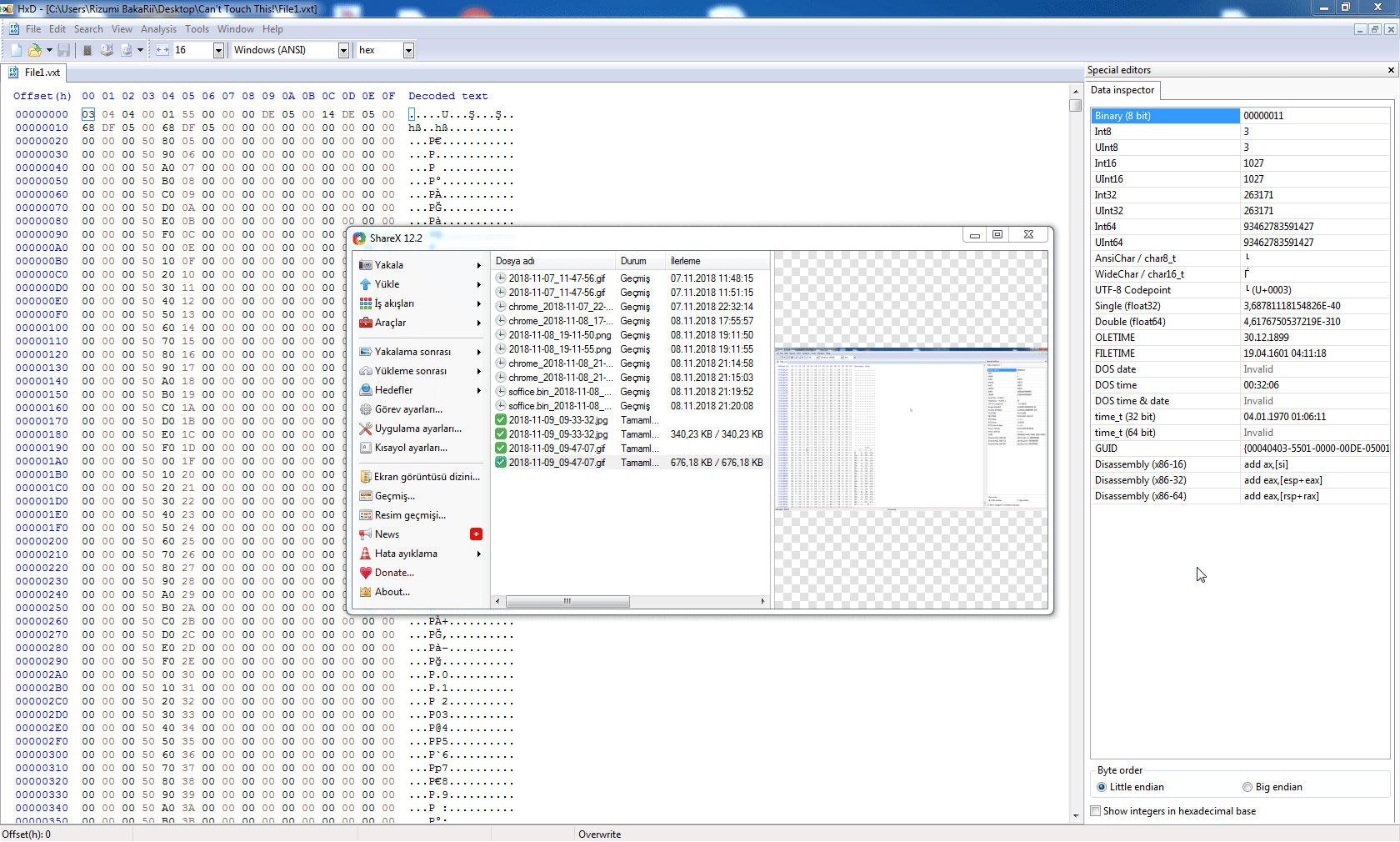Open the hex offset base dropdown
1400x842 pixels.
(408, 50)
